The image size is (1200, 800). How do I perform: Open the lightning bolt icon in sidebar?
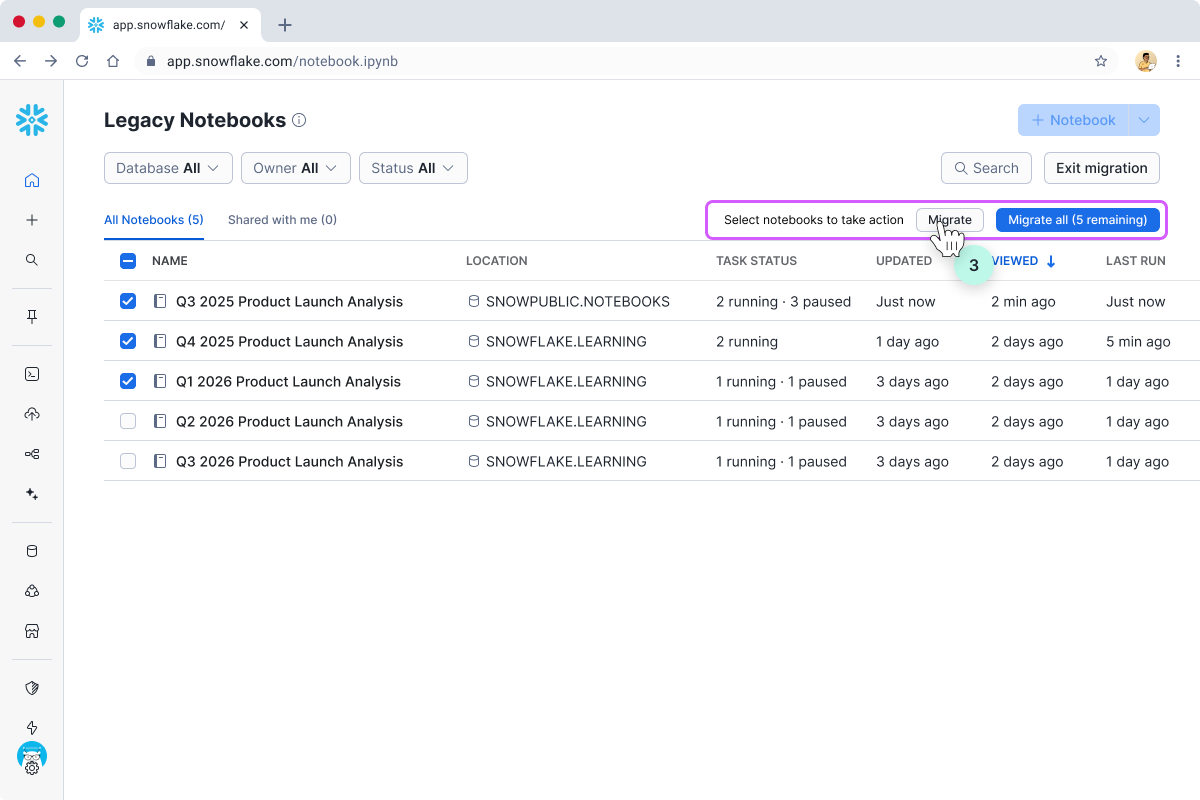click(32, 728)
